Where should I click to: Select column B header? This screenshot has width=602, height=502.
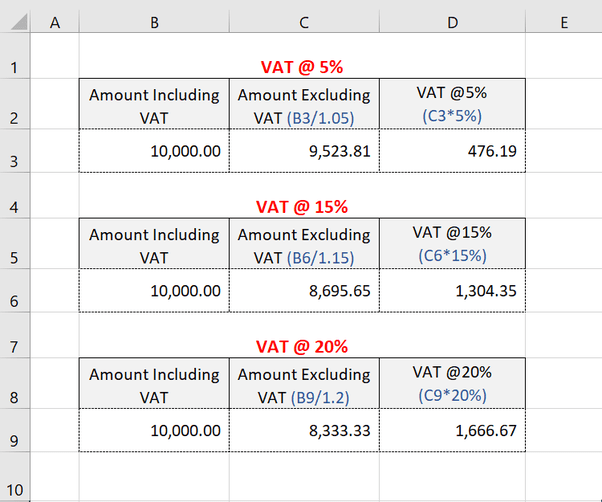(154, 22)
